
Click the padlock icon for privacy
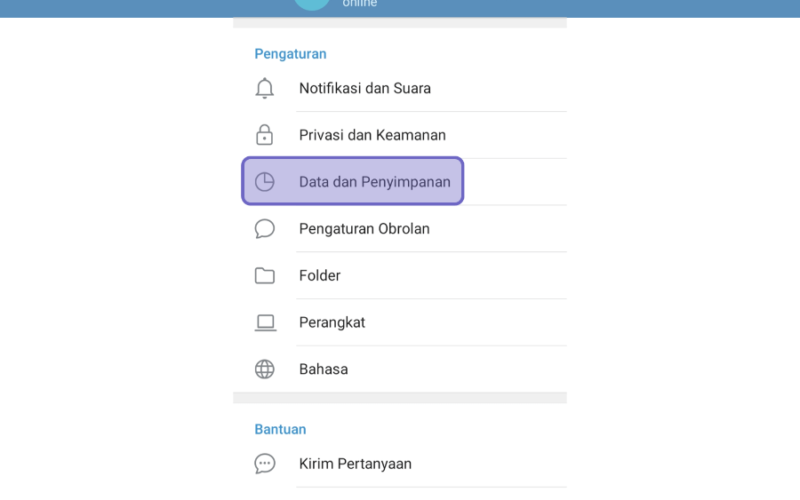[264, 135]
